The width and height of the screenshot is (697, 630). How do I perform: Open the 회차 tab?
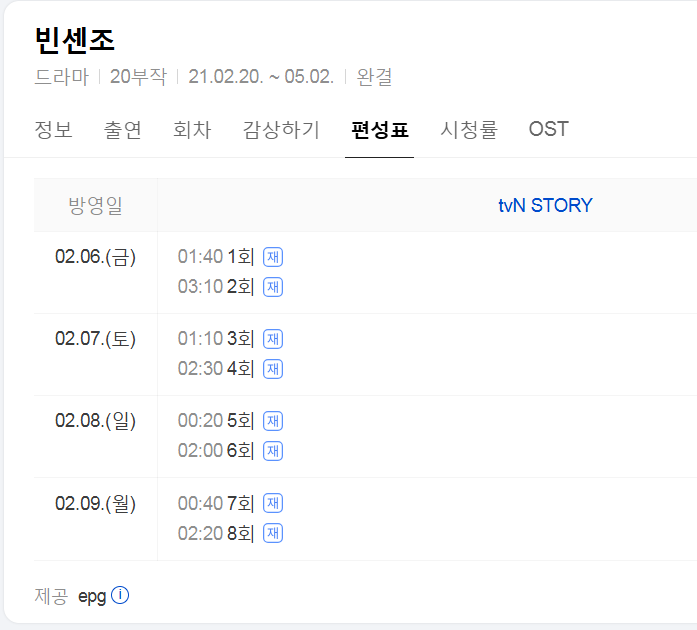coord(192,130)
